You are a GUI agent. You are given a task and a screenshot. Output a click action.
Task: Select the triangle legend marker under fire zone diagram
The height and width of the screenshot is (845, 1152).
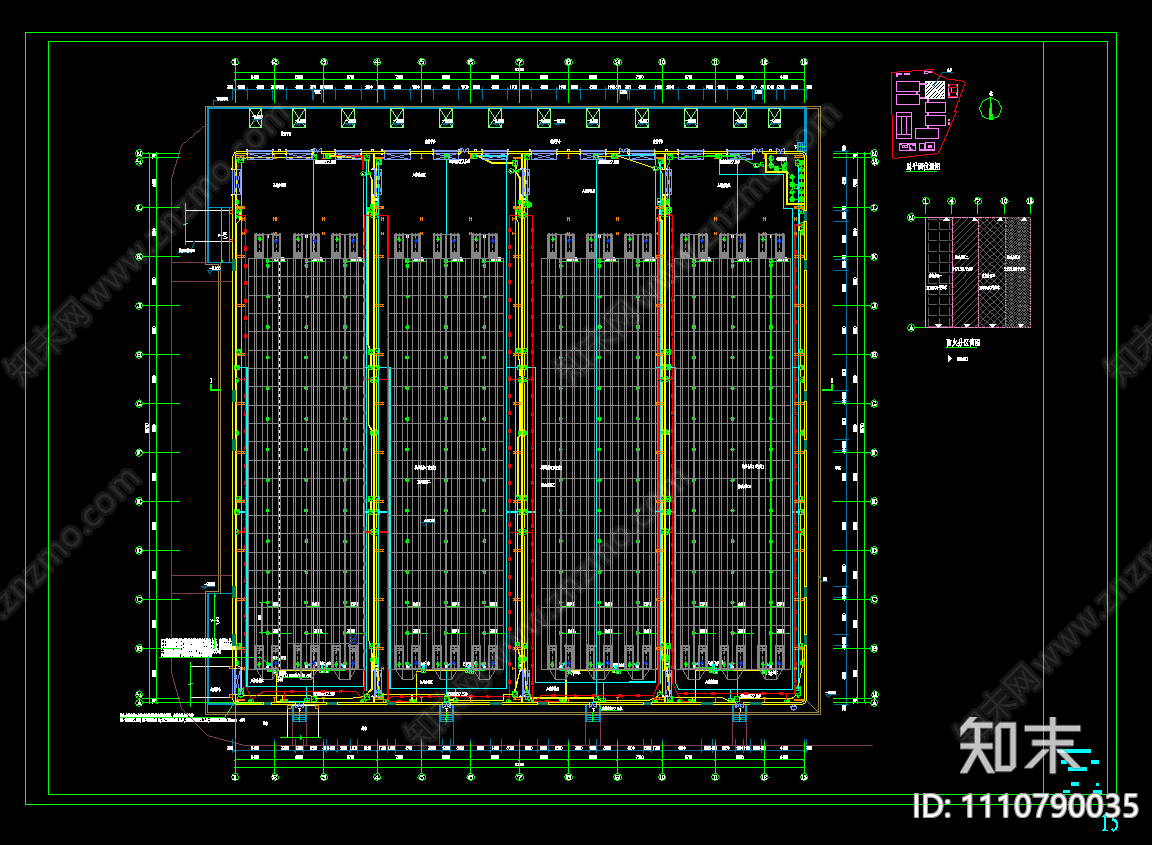coord(948,357)
